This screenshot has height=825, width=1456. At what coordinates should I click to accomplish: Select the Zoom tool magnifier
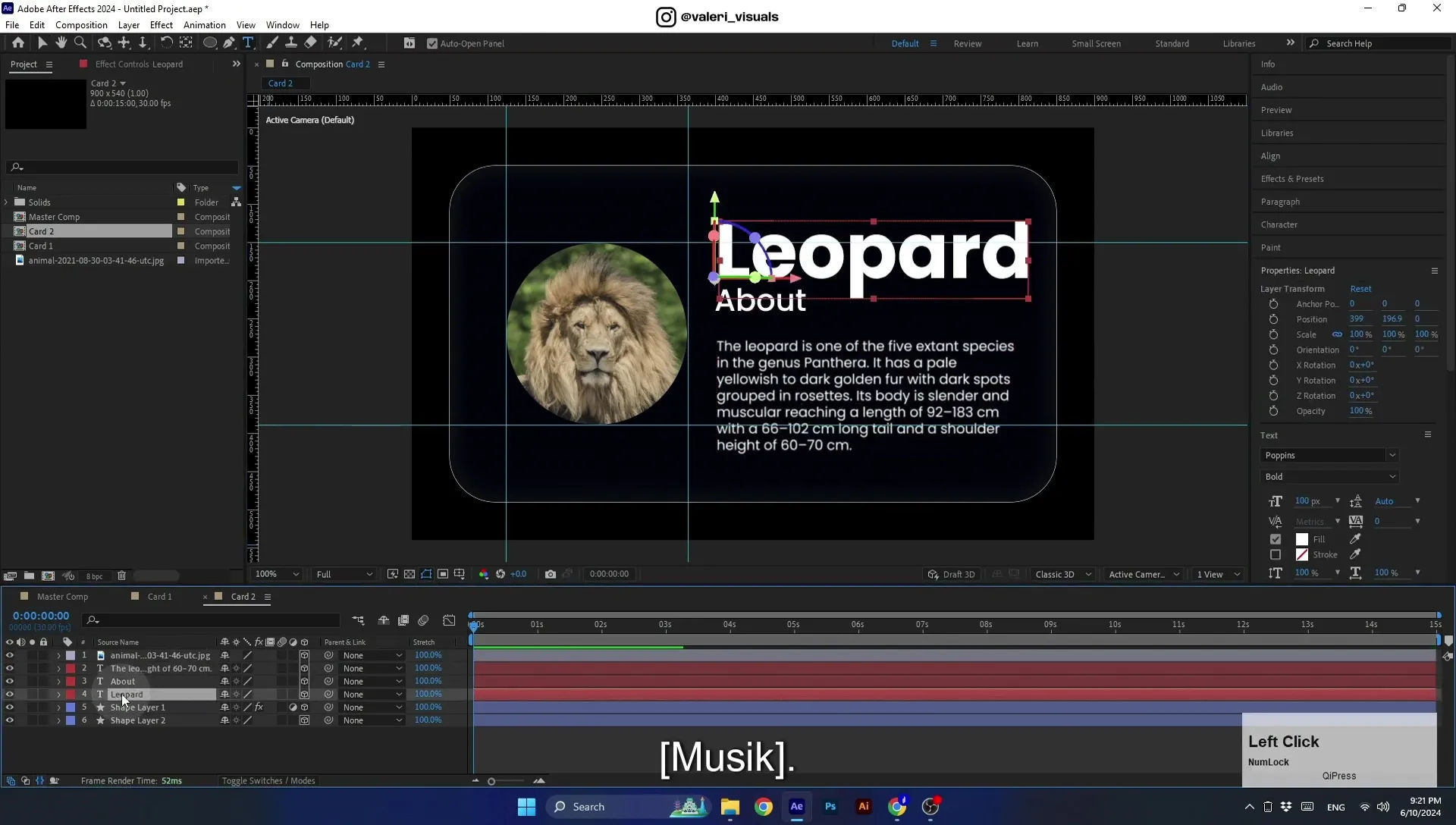pos(80,43)
